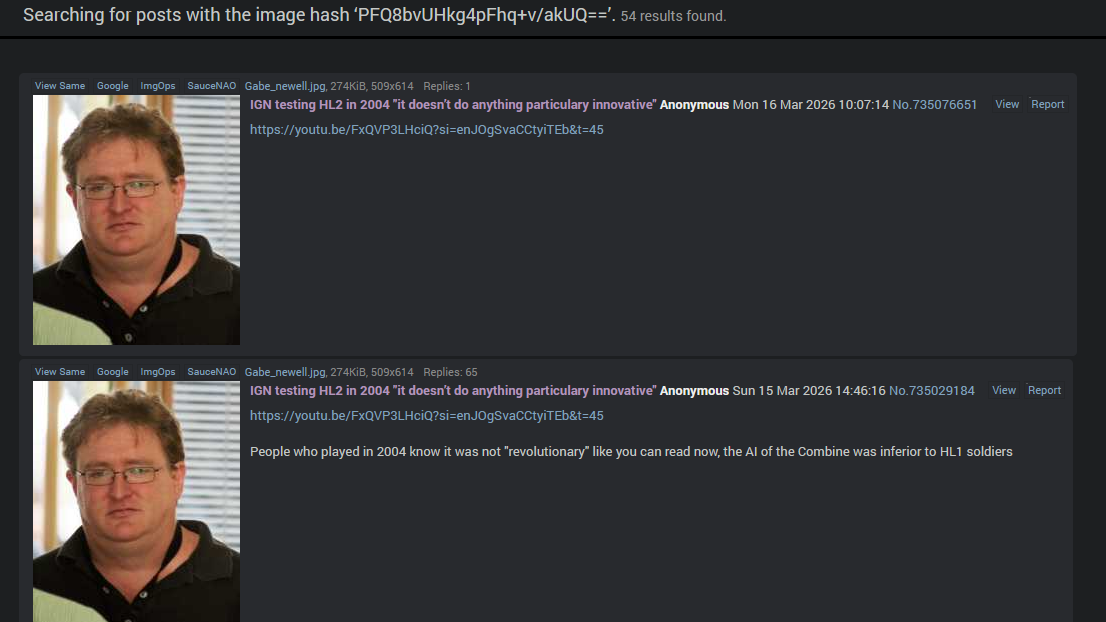
Task: Click the 'Searching for posts with the image hash' heading
Action: (320, 16)
